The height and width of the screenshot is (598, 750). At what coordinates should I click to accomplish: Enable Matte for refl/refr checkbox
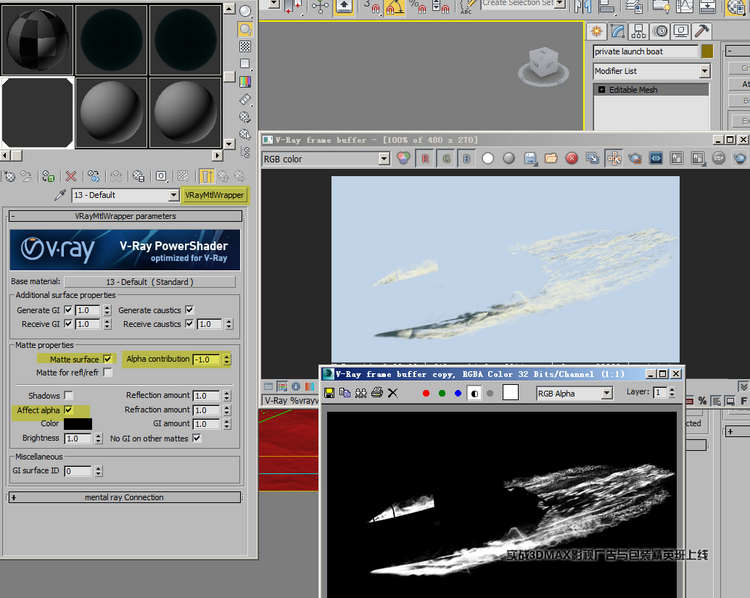(108, 372)
